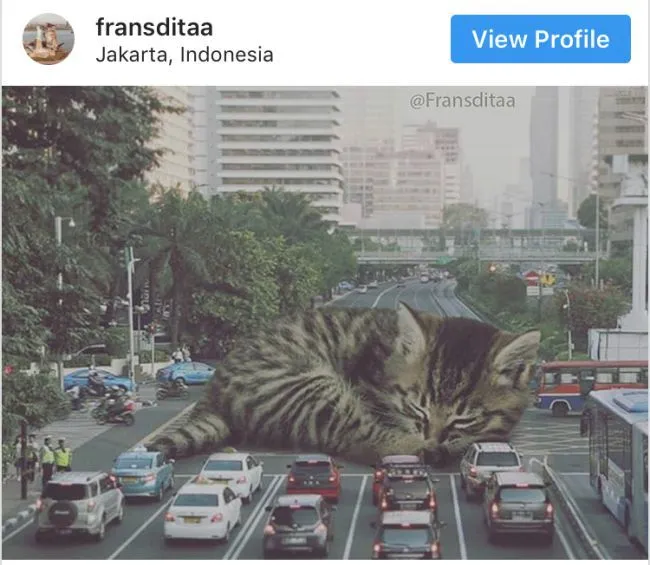650x565 pixels.
Task: Click the @Fransditaa watermark on the photo
Action: coord(462,100)
